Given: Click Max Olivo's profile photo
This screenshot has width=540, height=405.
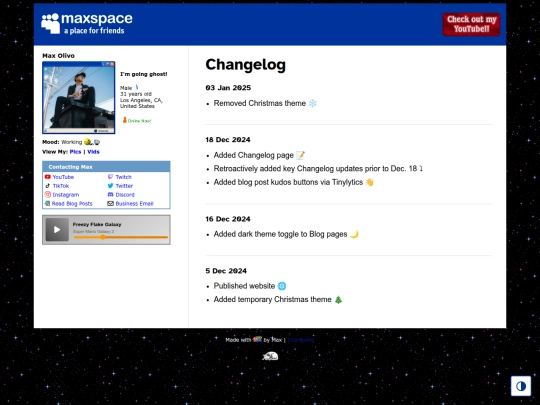Looking at the screenshot, I should 79,97.
